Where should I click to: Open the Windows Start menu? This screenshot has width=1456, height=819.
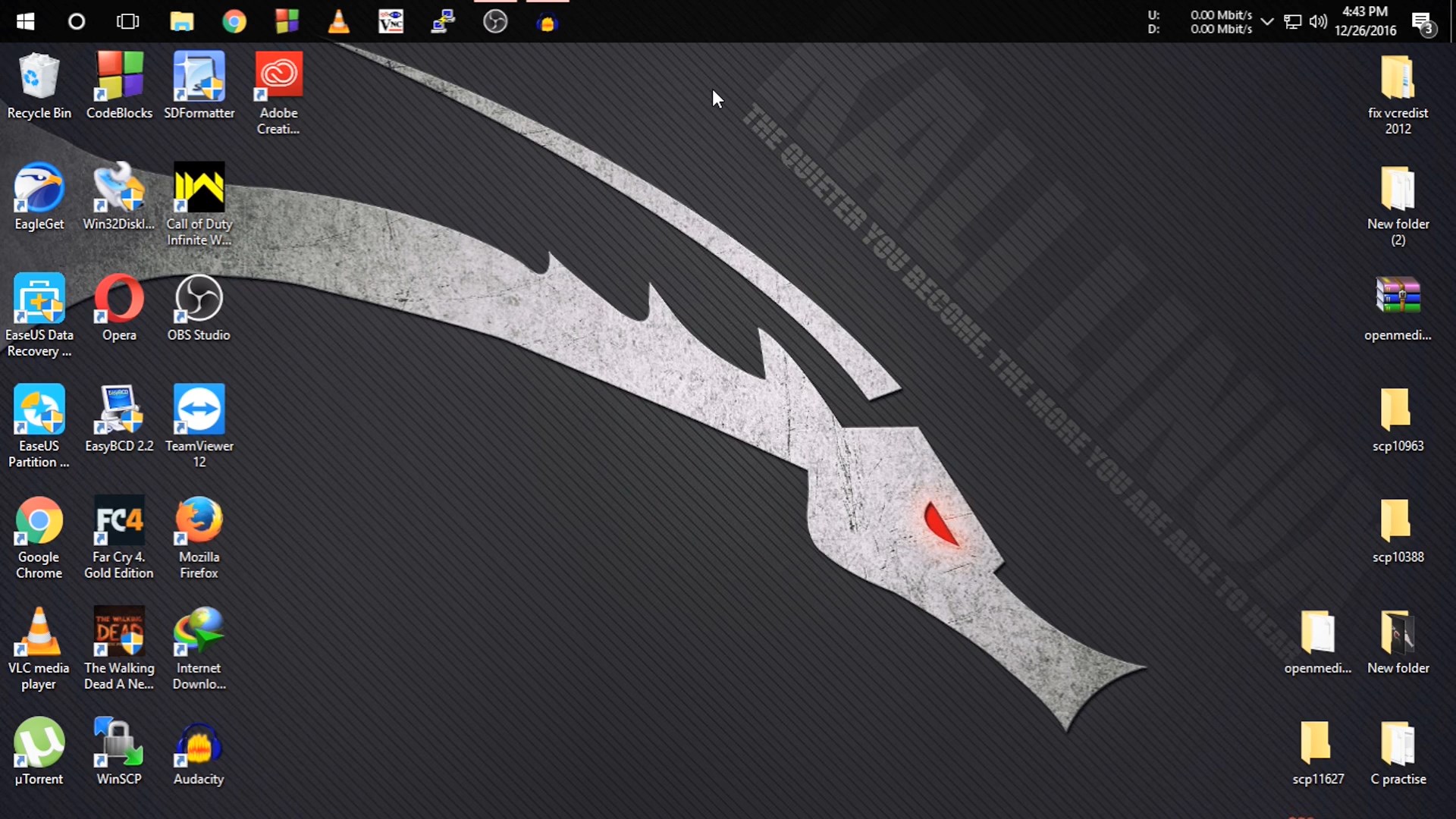tap(25, 21)
